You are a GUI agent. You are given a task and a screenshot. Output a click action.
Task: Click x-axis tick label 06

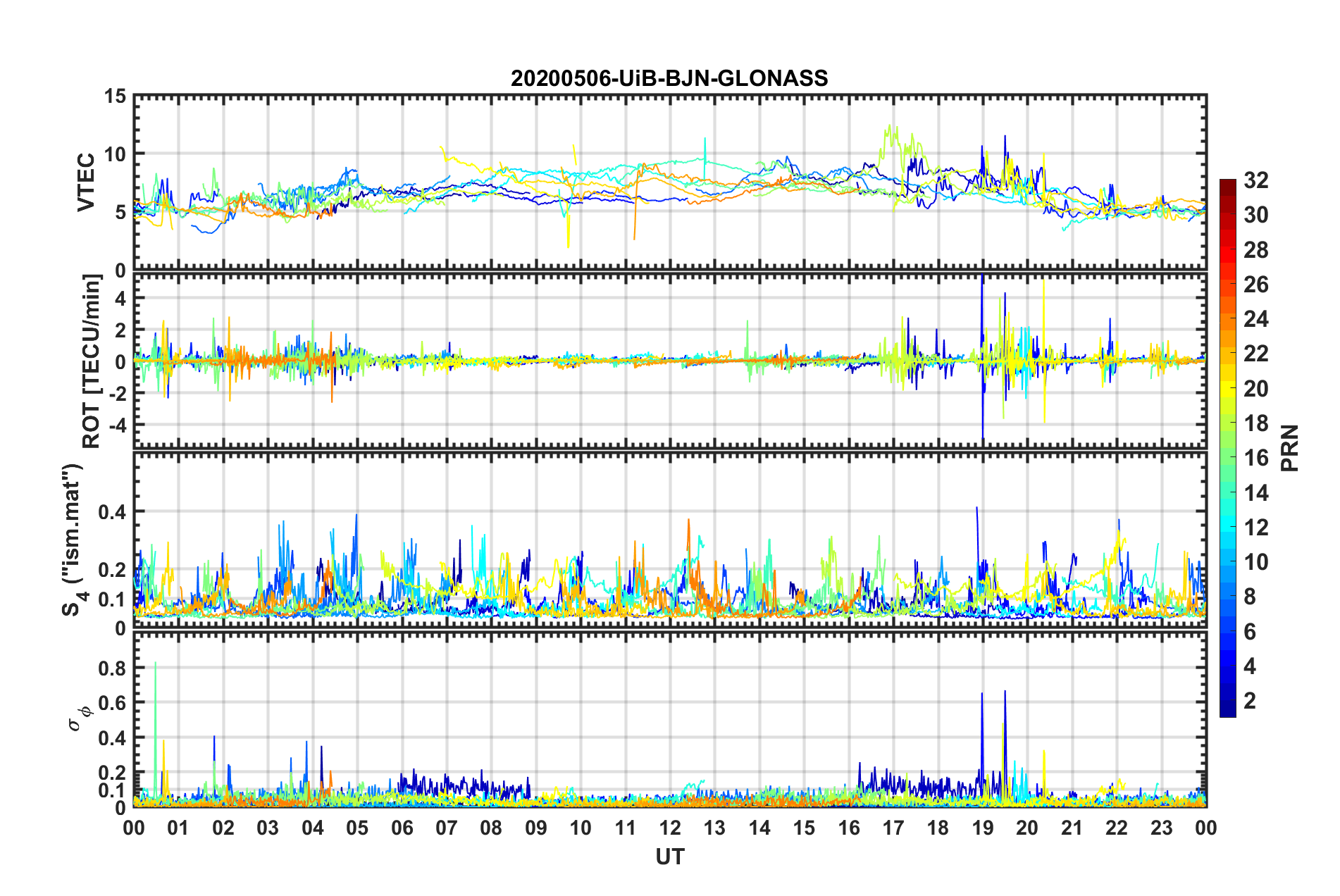pos(402,828)
